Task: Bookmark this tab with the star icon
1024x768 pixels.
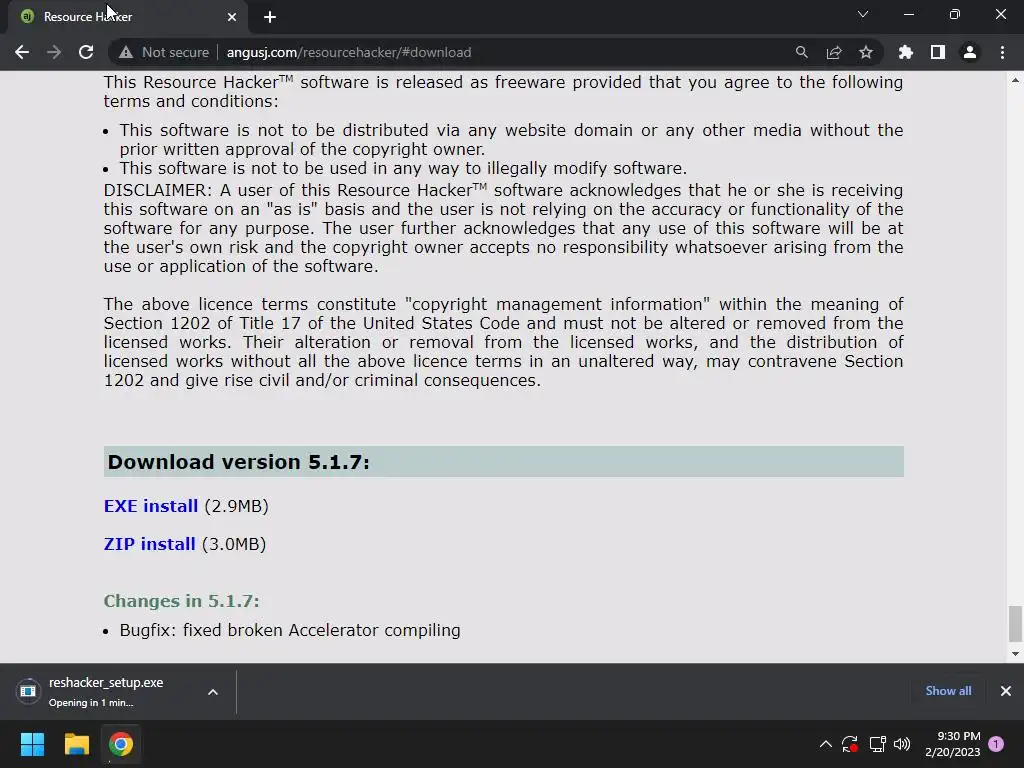Action: (866, 52)
